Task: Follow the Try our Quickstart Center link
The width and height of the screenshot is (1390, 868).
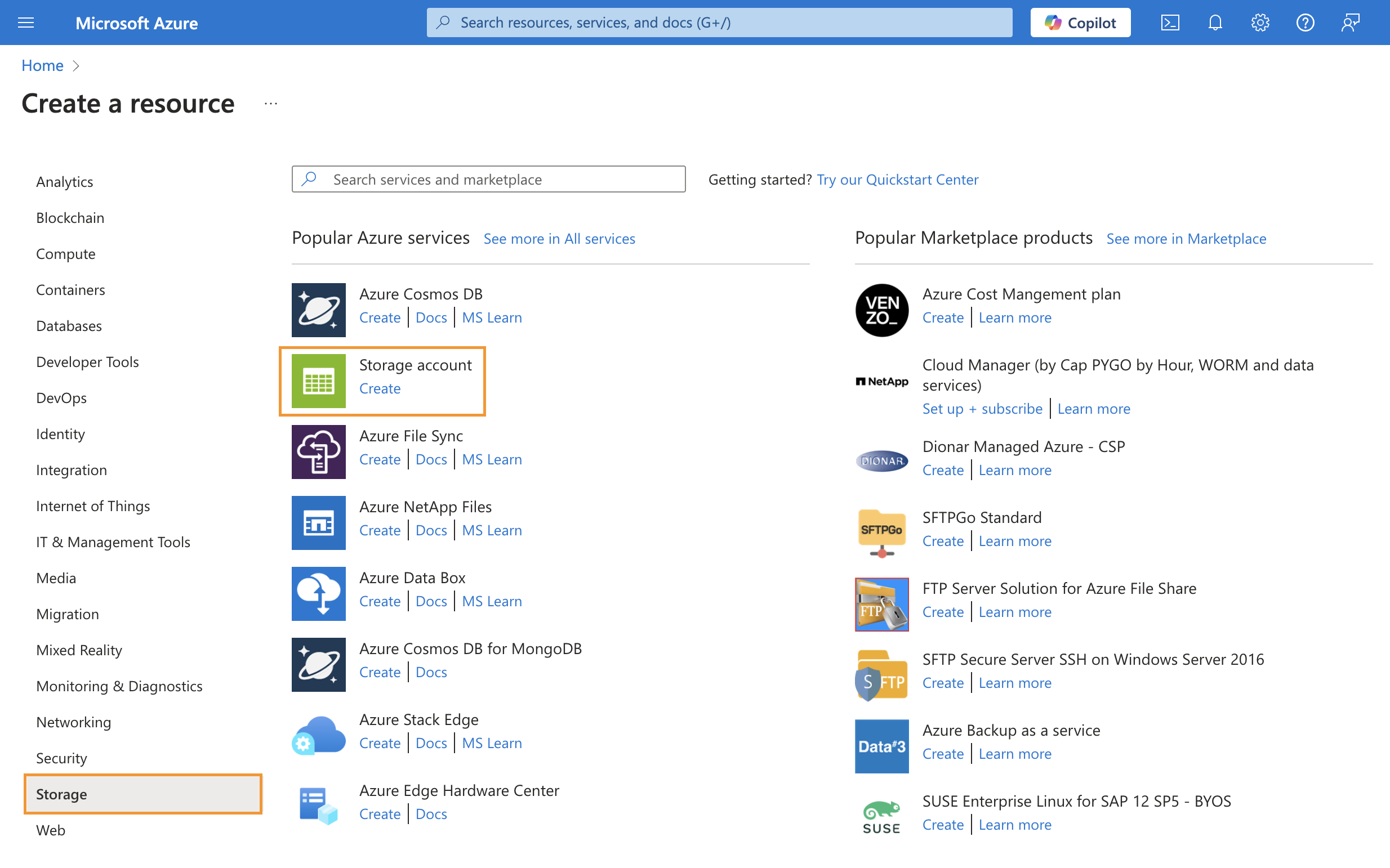Action: [x=897, y=179]
